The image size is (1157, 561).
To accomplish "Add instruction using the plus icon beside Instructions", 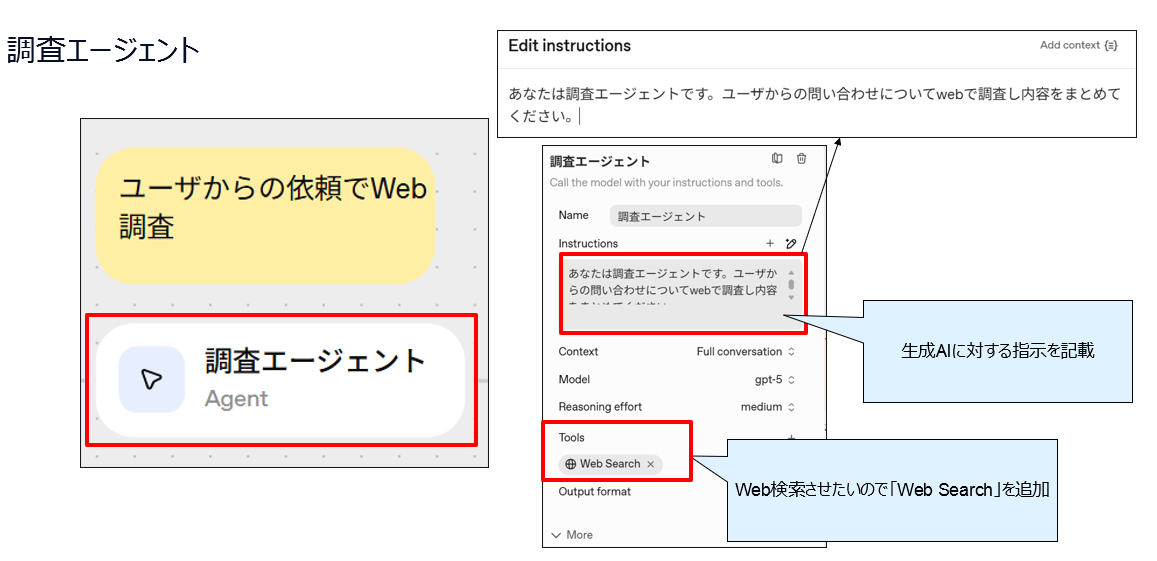I will [x=770, y=243].
